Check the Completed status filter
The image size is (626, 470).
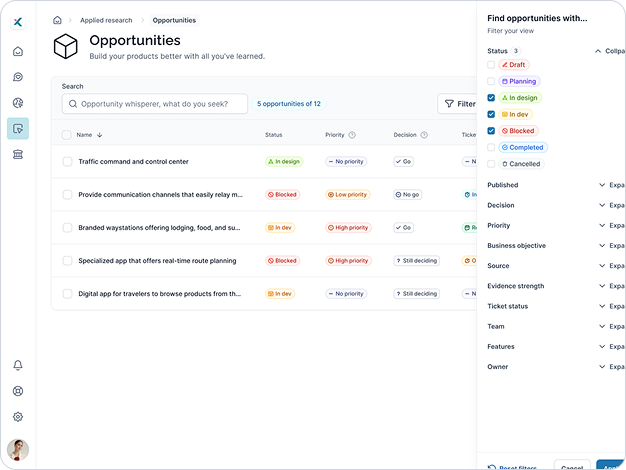tap(491, 147)
